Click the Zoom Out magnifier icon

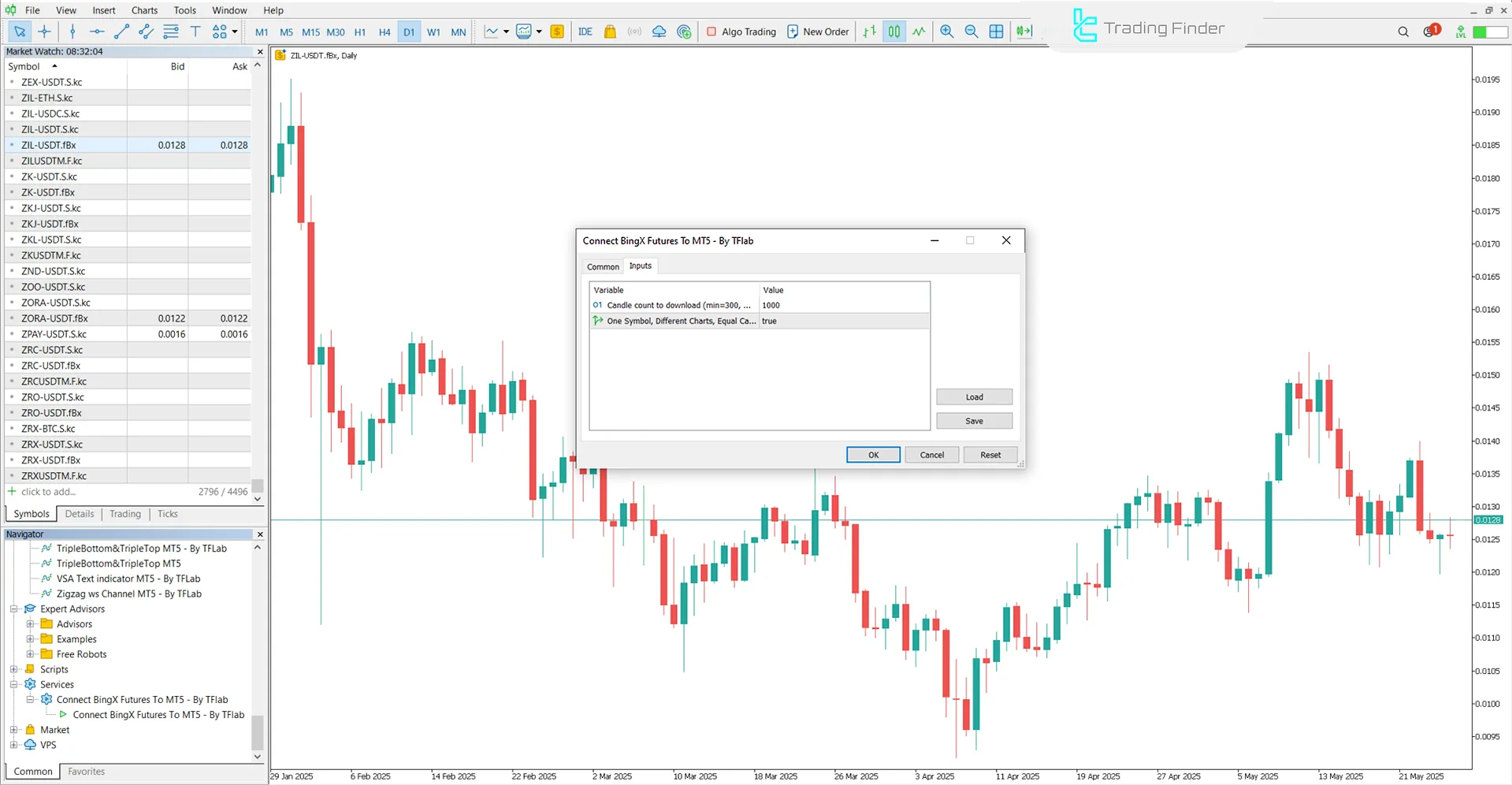[x=971, y=32]
